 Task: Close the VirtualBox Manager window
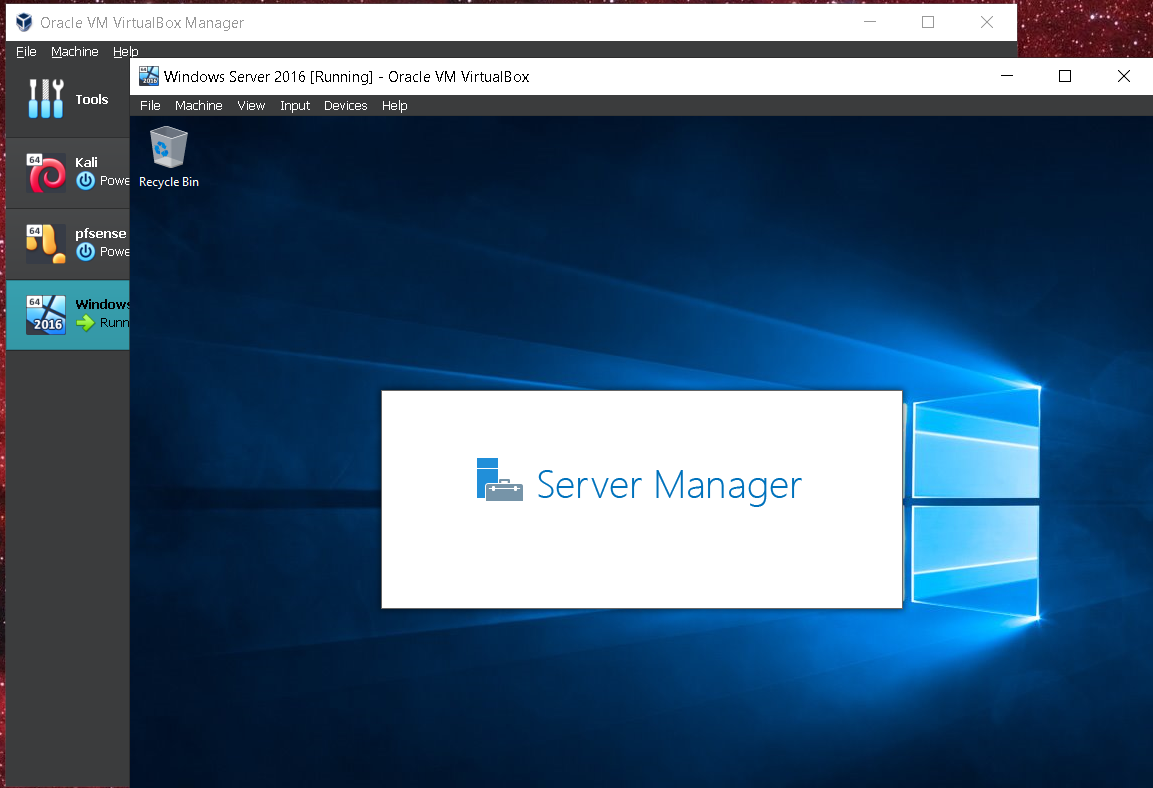pos(987,22)
